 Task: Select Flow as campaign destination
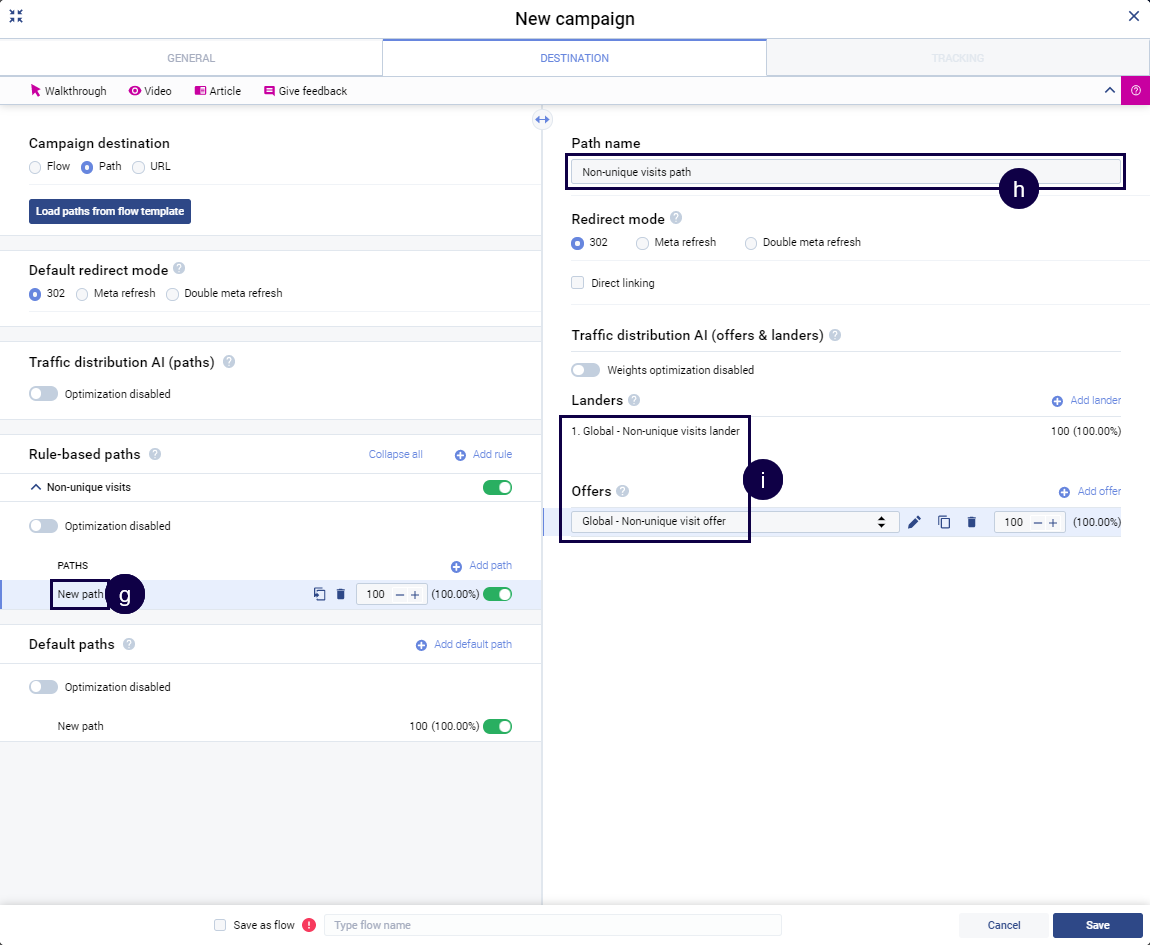click(35, 167)
